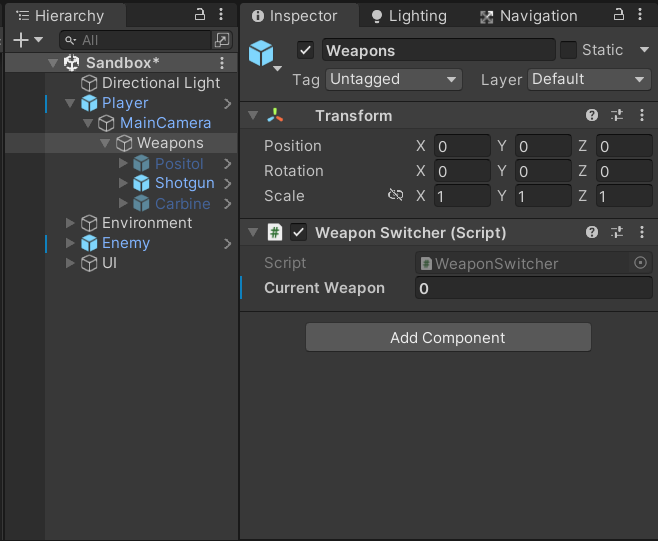This screenshot has width=658, height=541.
Task: Collapse the Weapon Switcher script component
Action: tap(253, 232)
